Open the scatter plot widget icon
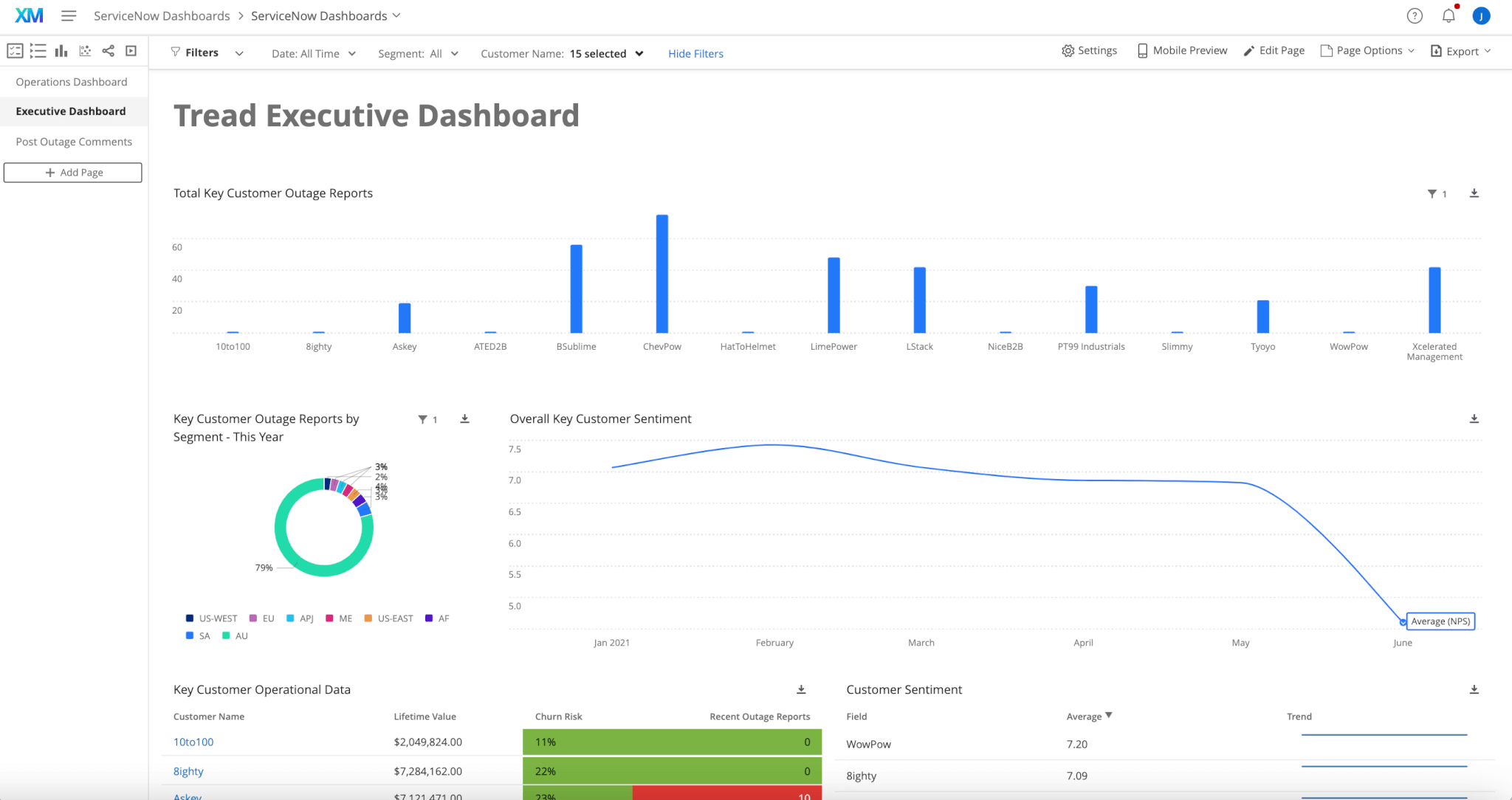1512x800 pixels. [x=85, y=51]
